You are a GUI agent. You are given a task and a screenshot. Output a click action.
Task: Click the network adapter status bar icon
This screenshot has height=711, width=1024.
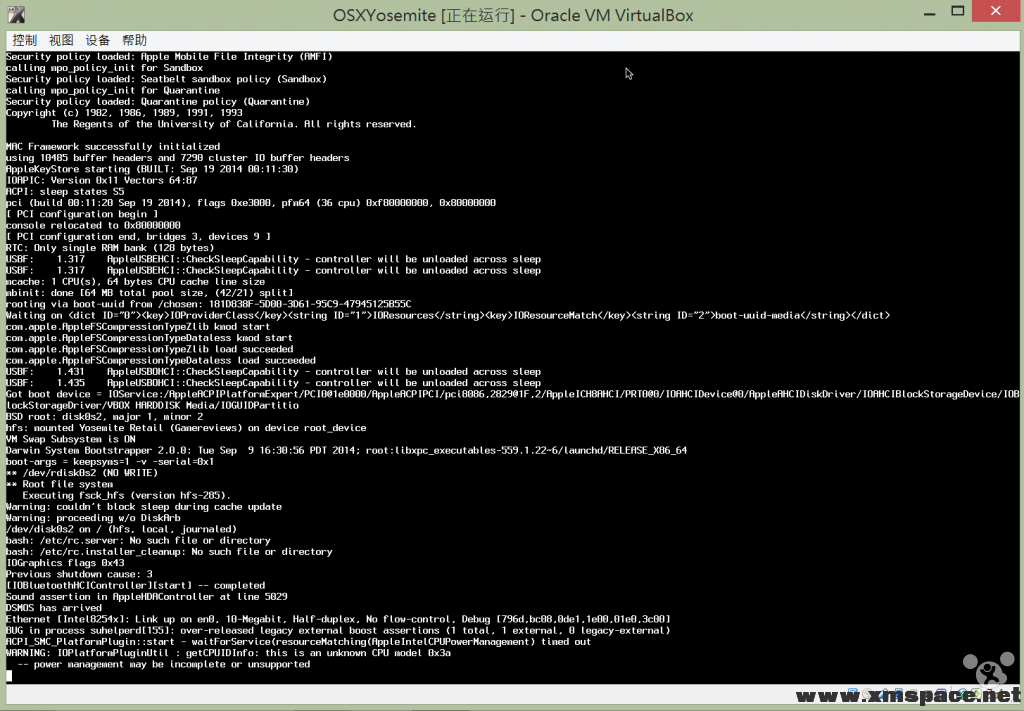pos(899,693)
